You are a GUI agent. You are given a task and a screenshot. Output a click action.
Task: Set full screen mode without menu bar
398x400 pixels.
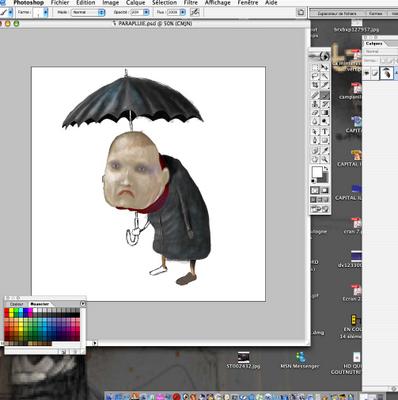pyautogui.click(x=326, y=200)
